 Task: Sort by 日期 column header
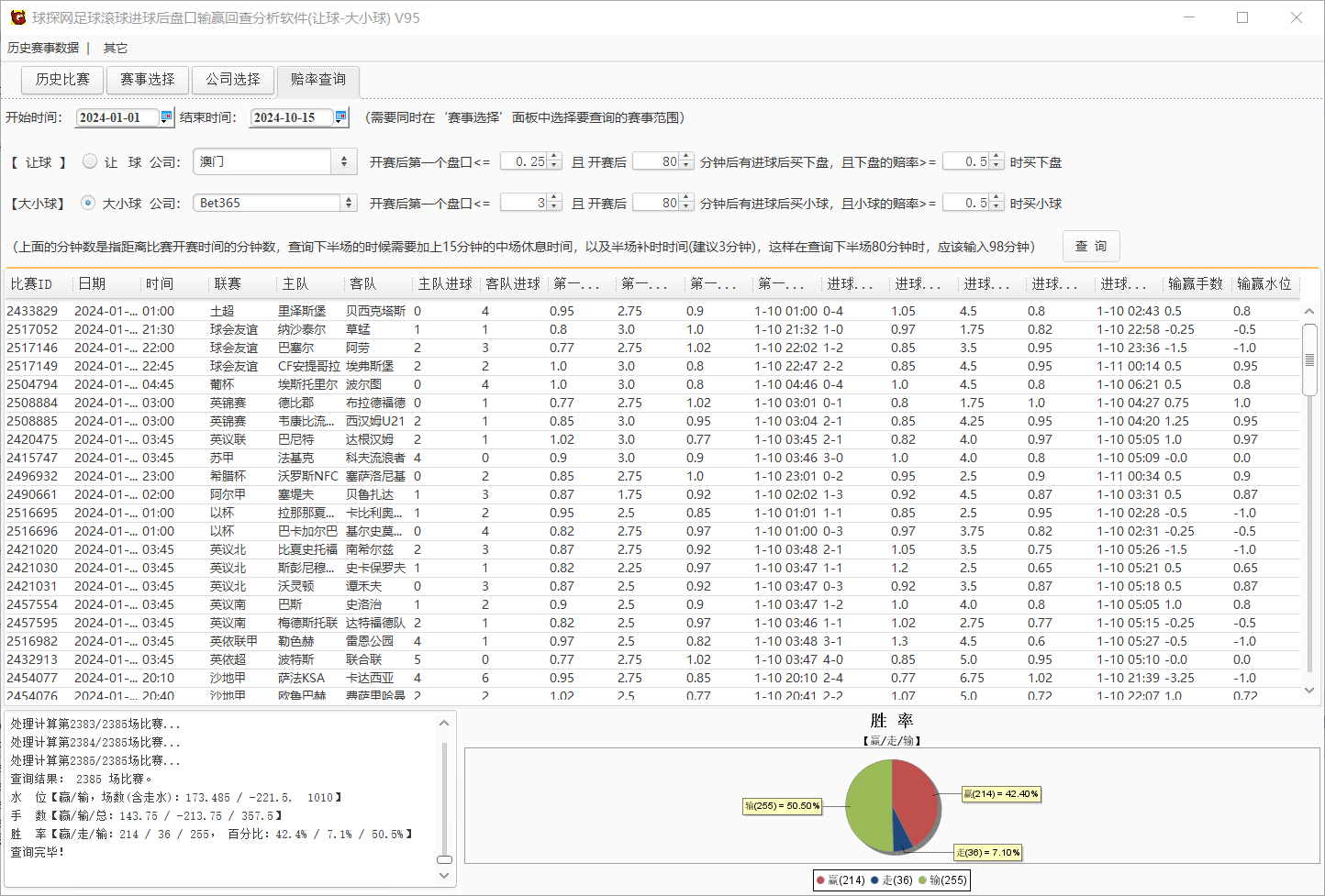tap(106, 284)
